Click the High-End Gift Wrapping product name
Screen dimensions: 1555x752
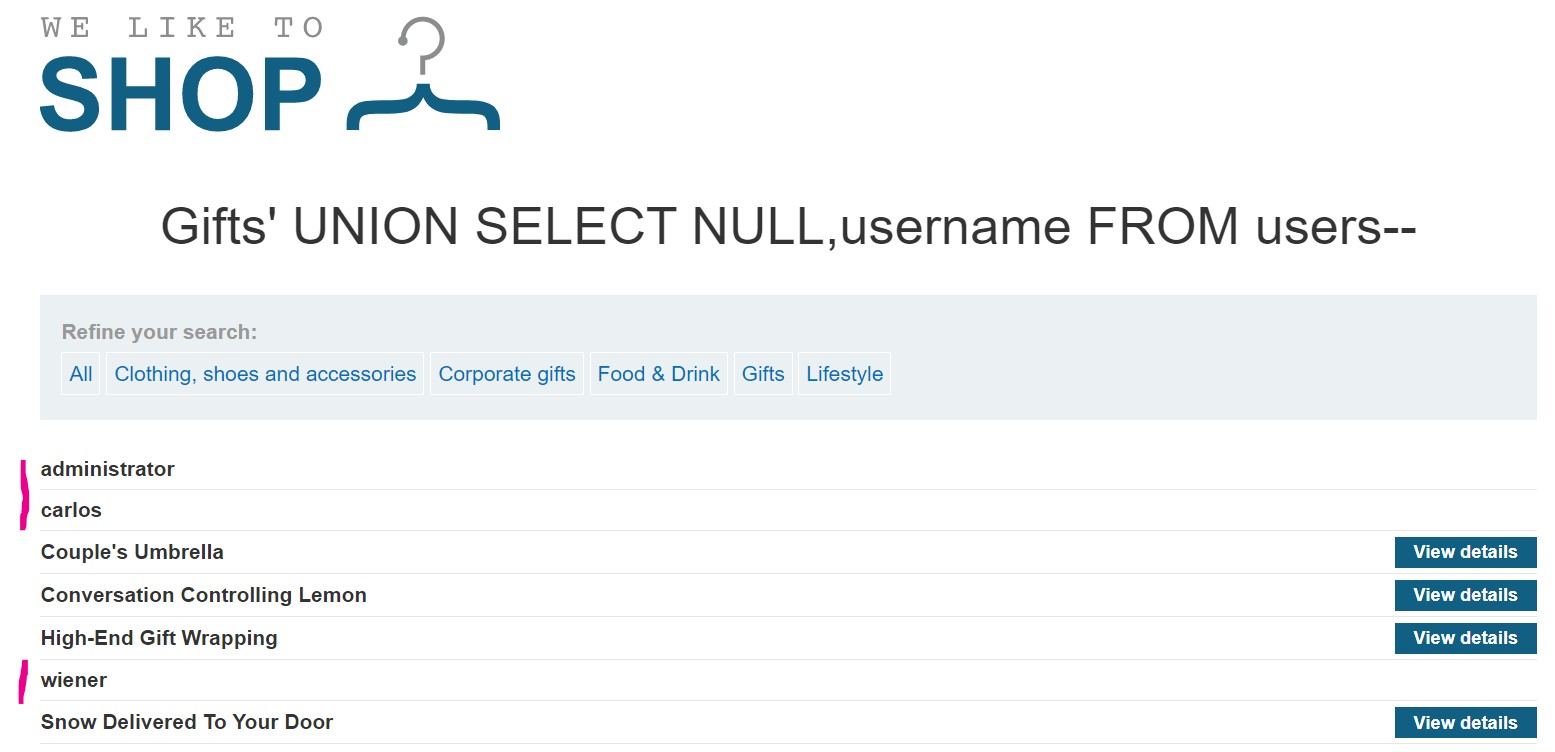159,638
